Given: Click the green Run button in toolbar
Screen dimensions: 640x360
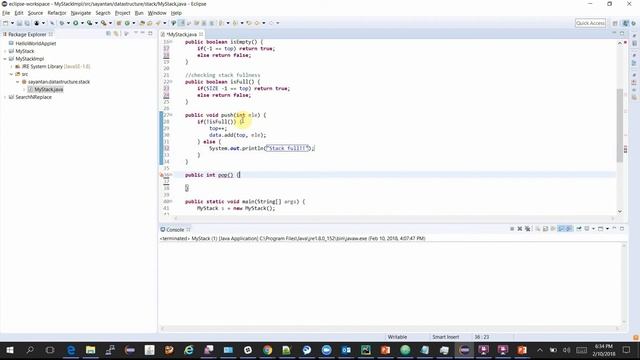Looking at the screenshot, I should click(76, 23).
